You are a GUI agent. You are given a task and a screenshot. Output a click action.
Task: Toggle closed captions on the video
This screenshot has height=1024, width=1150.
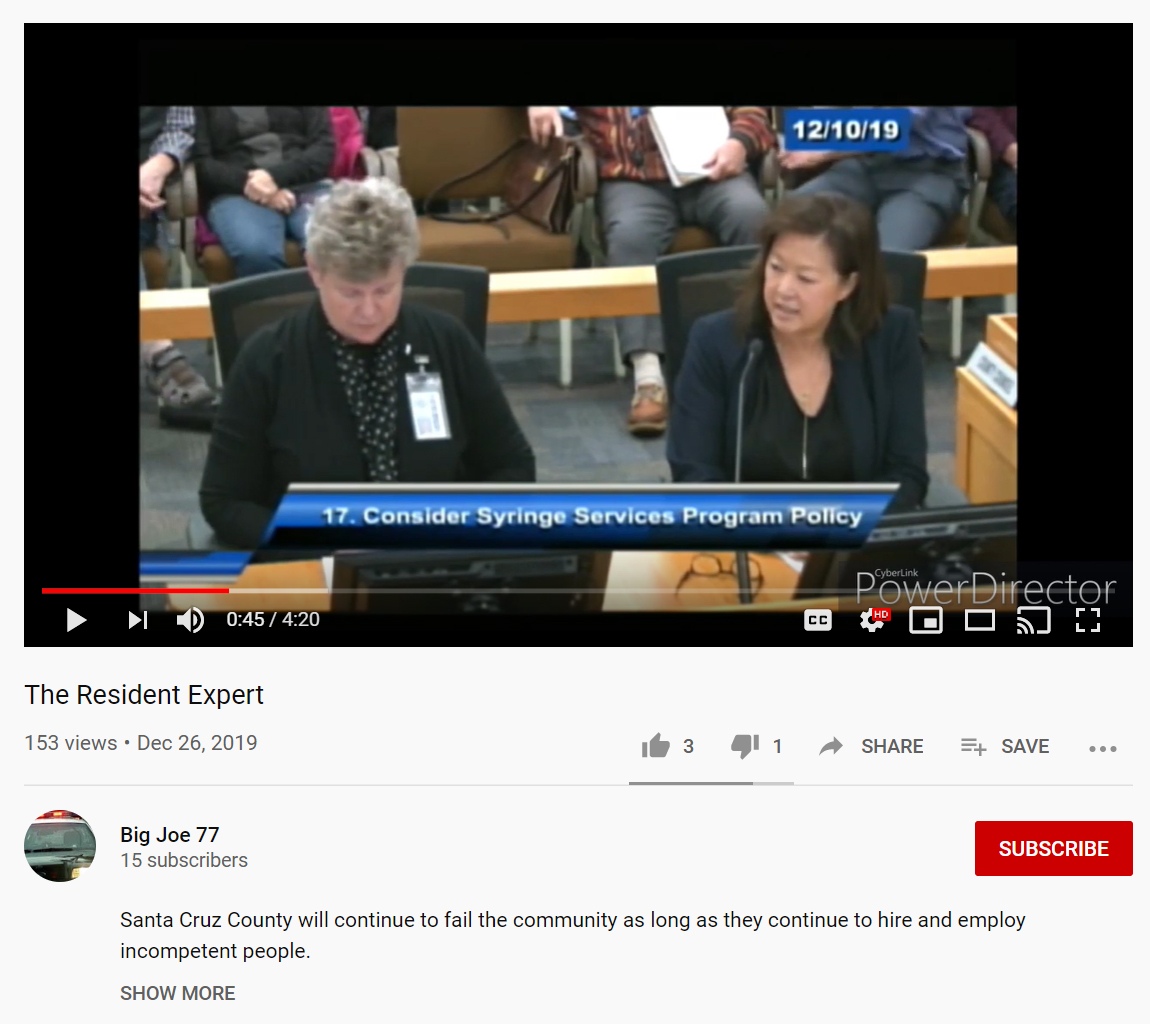[x=818, y=620]
